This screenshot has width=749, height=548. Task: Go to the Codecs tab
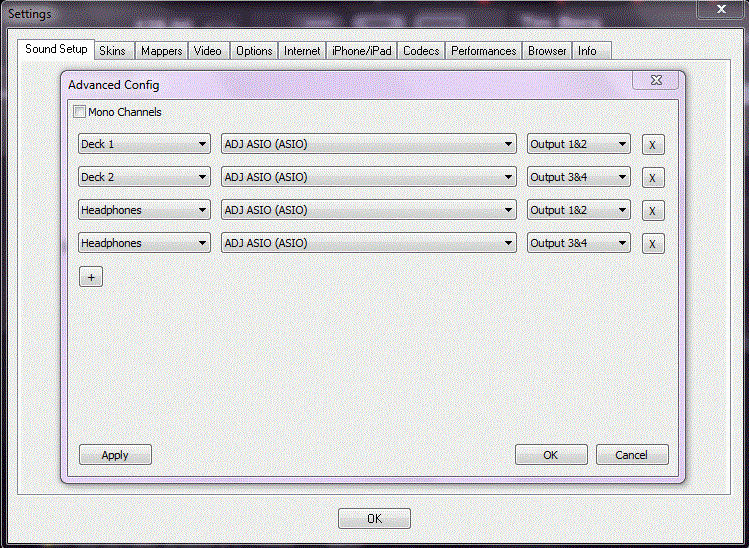pos(421,51)
